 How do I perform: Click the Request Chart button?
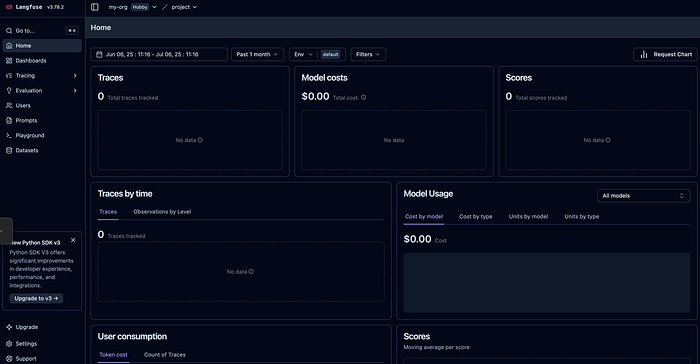pyautogui.click(x=665, y=54)
